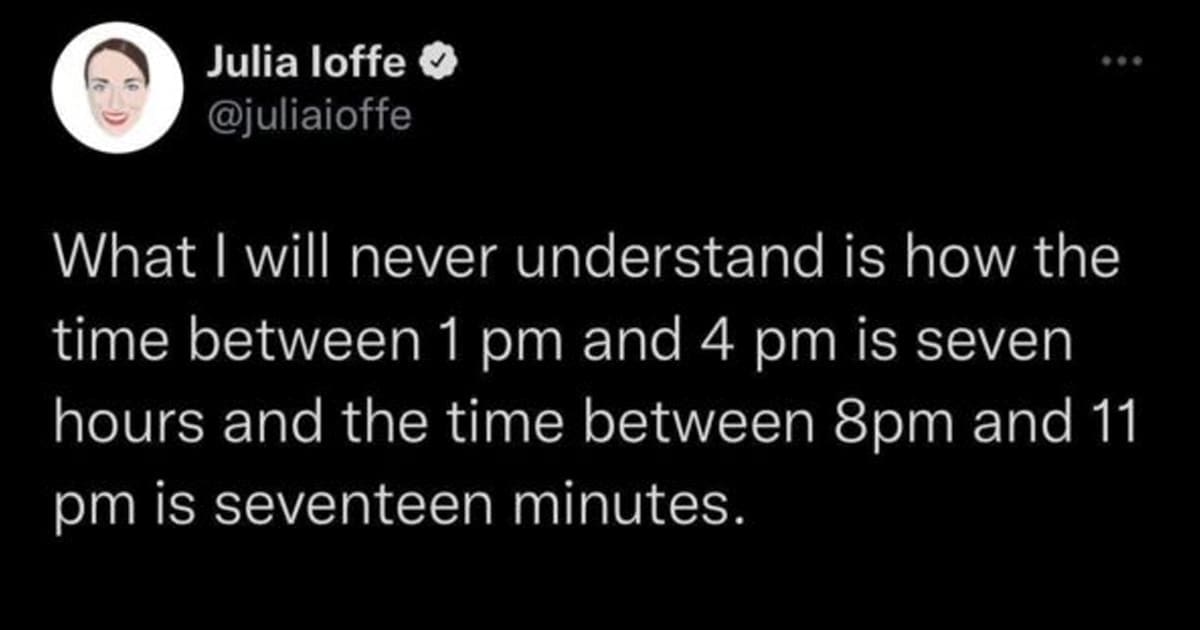1200x630 pixels.
Task: Open the Julia Ioffe display name link
Action: point(305,66)
